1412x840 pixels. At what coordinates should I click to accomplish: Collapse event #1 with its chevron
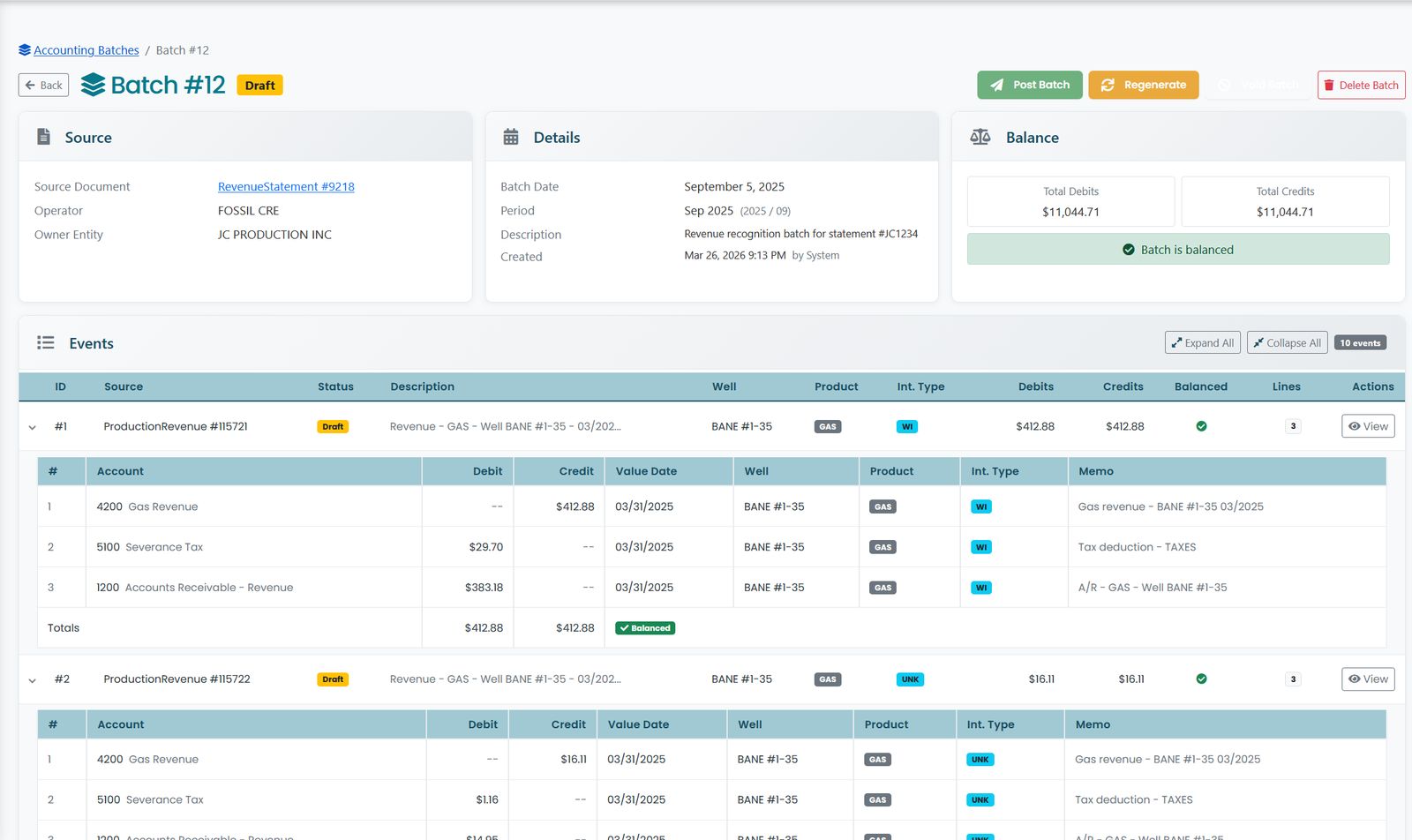pos(33,427)
